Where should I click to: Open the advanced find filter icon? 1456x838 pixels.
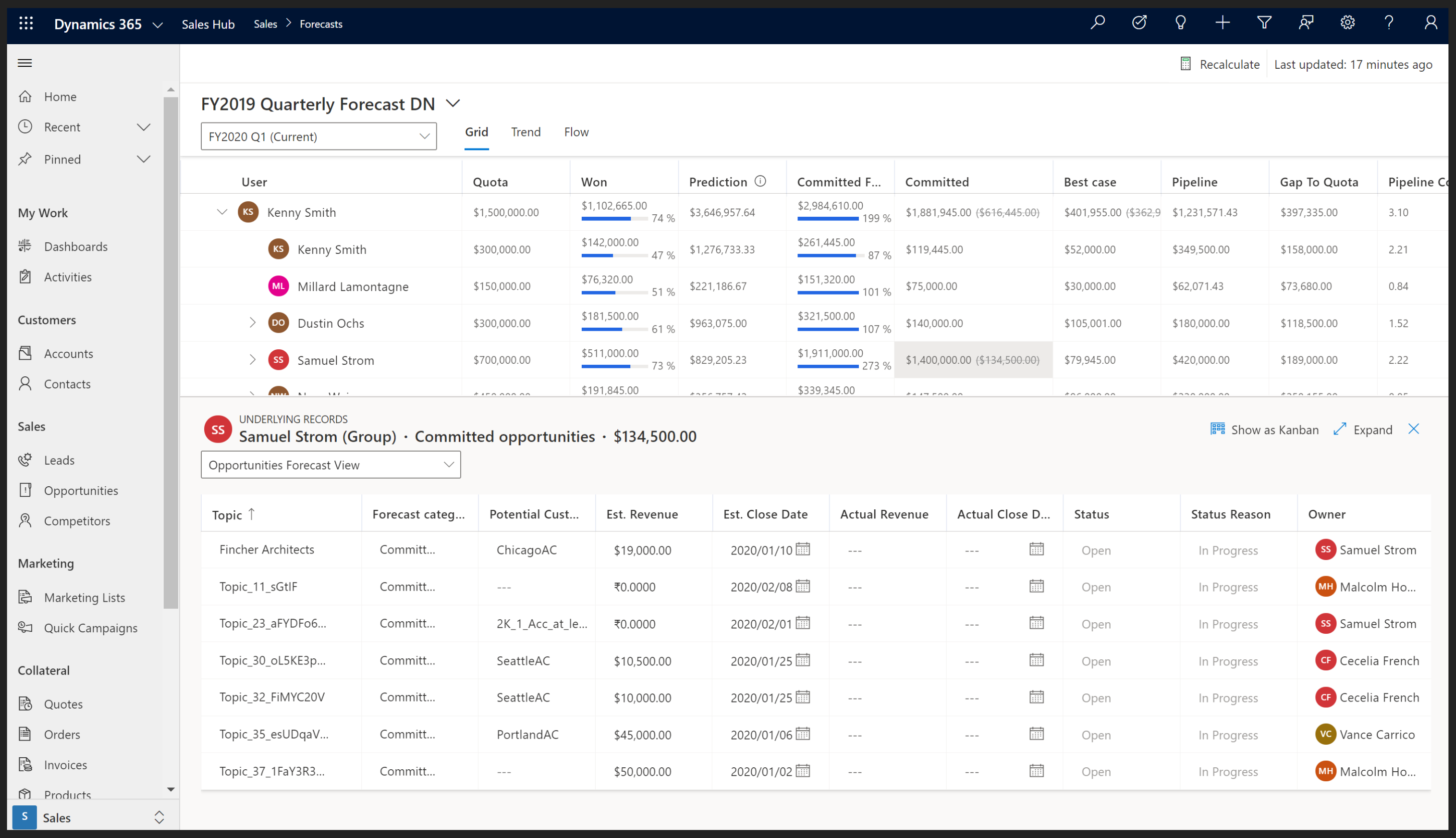[1264, 23]
